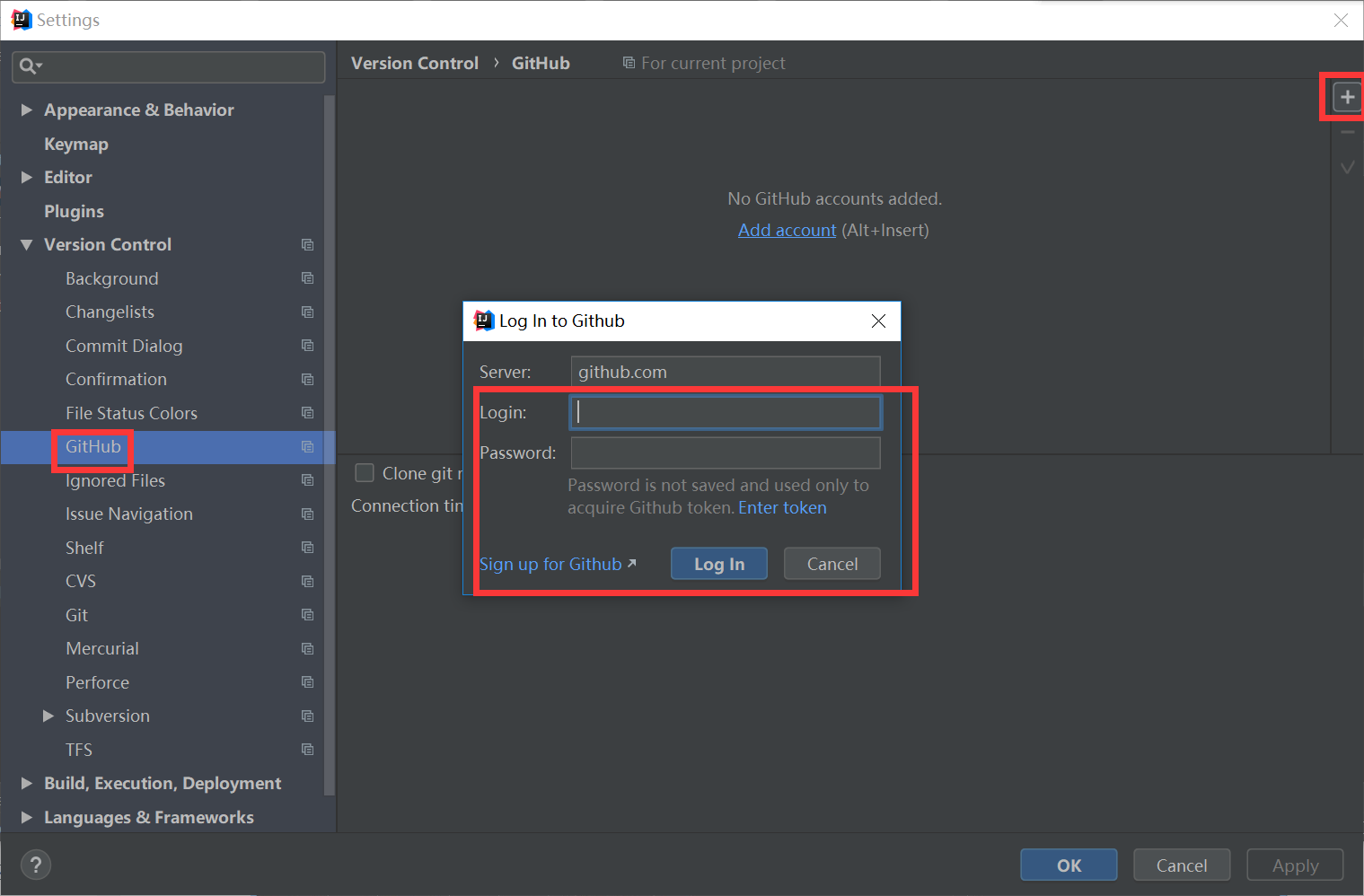Open File Status Colors settings
Screen dimensions: 1364x896
pos(131,413)
